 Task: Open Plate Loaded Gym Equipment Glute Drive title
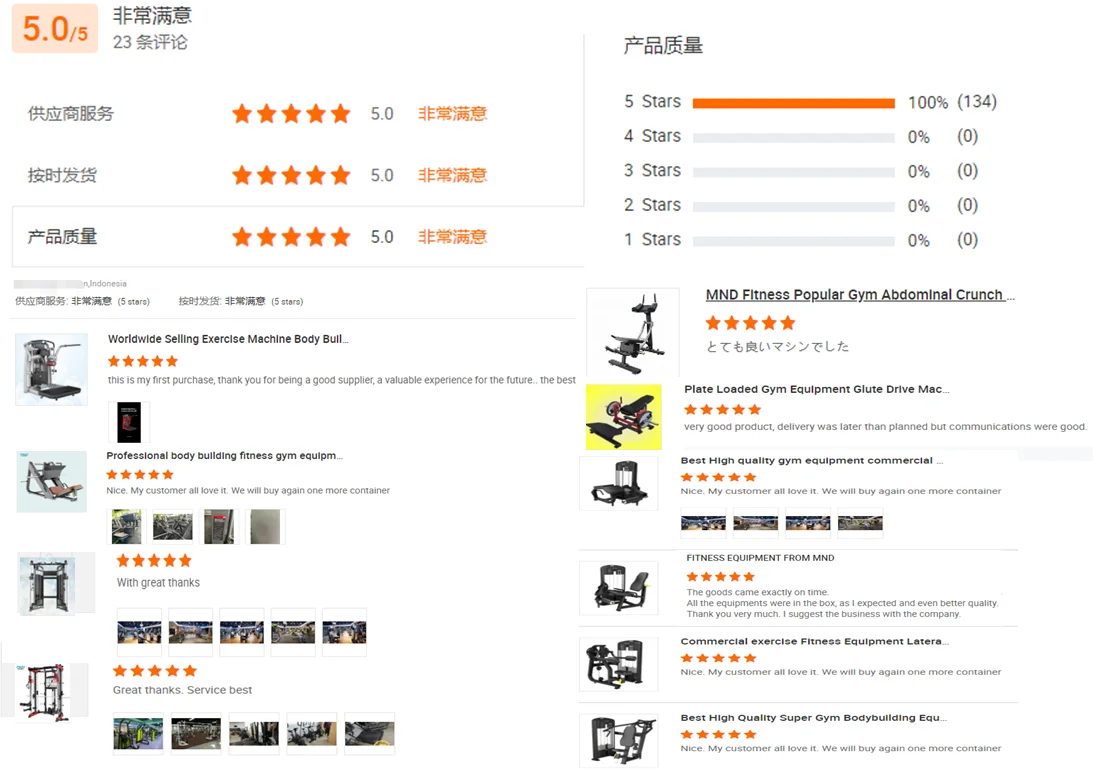(816, 389)
